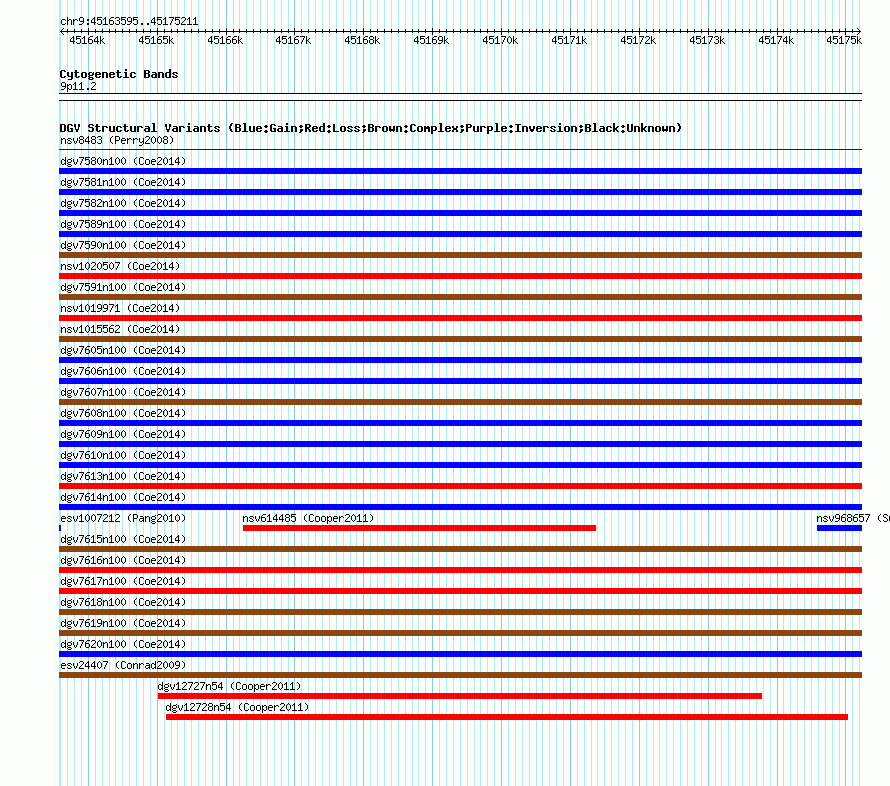Click the red bar of dgv12727n54
890x786 pixels.
click(x=460, y=696)
